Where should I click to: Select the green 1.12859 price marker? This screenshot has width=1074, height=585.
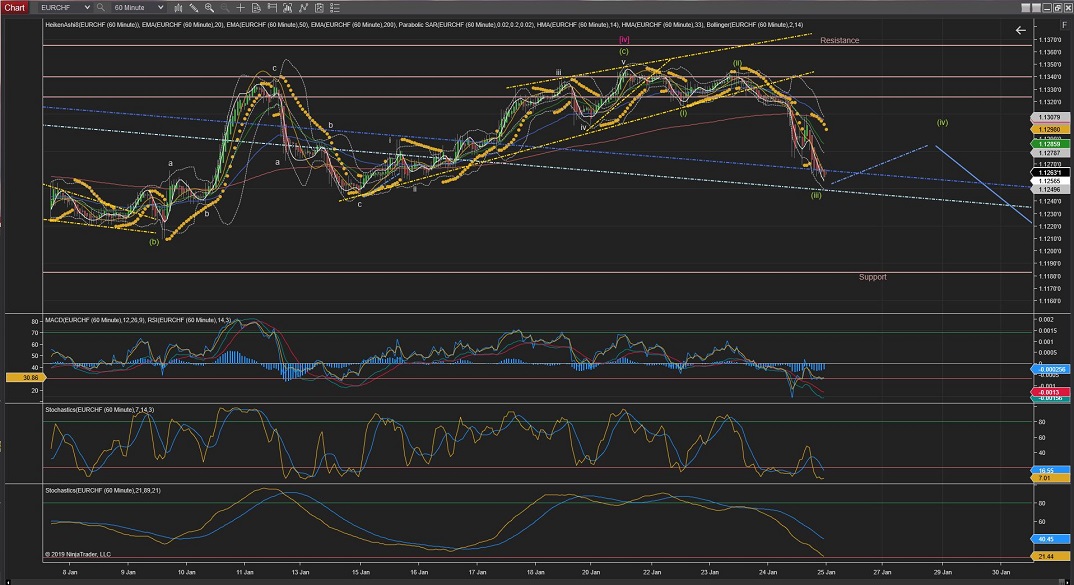coord(1049,144)
